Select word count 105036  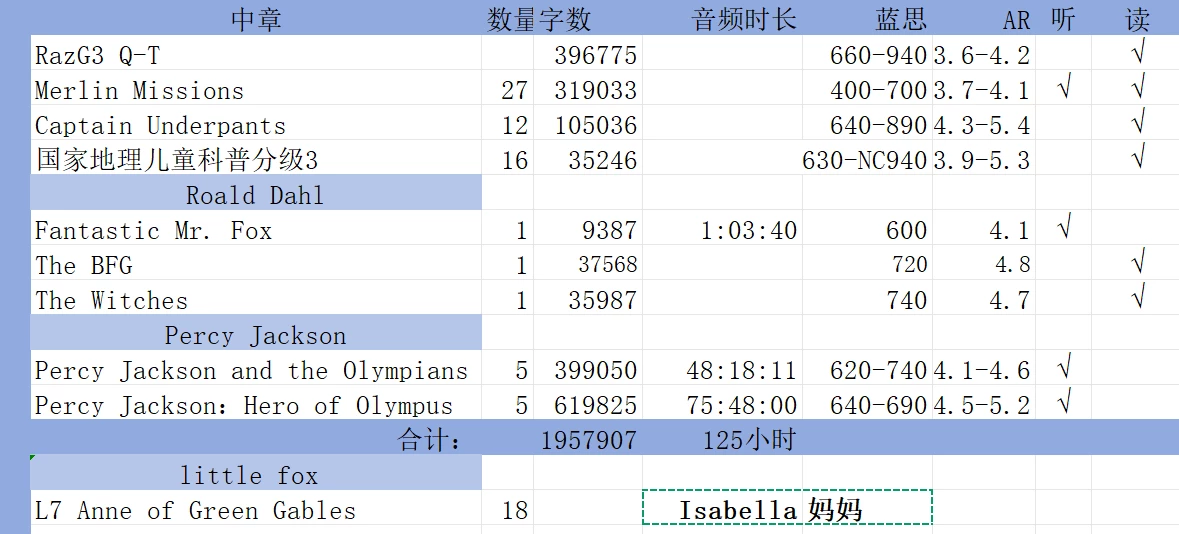(x=588, y=123)
